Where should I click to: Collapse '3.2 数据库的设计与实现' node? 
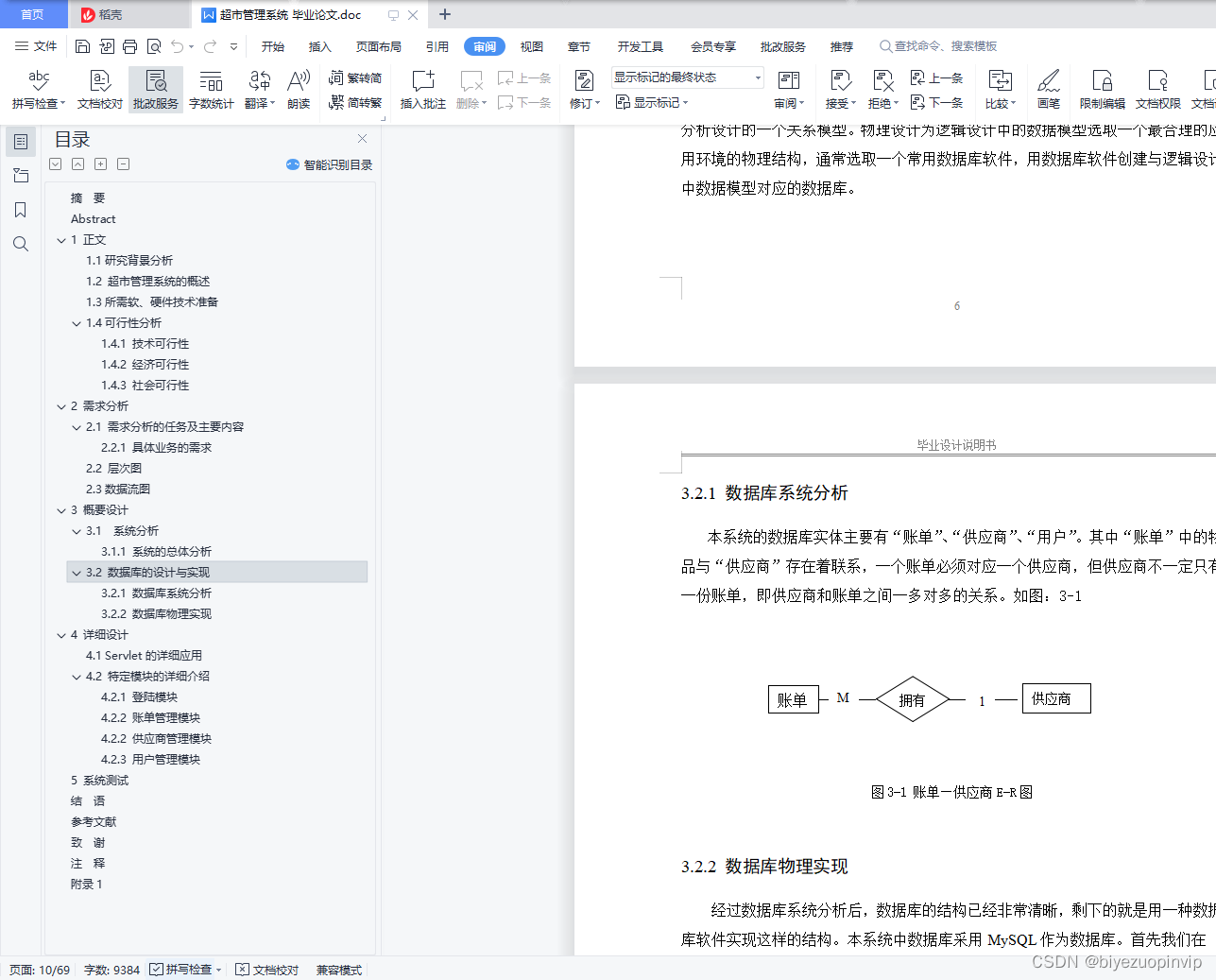tap(77, 573)
